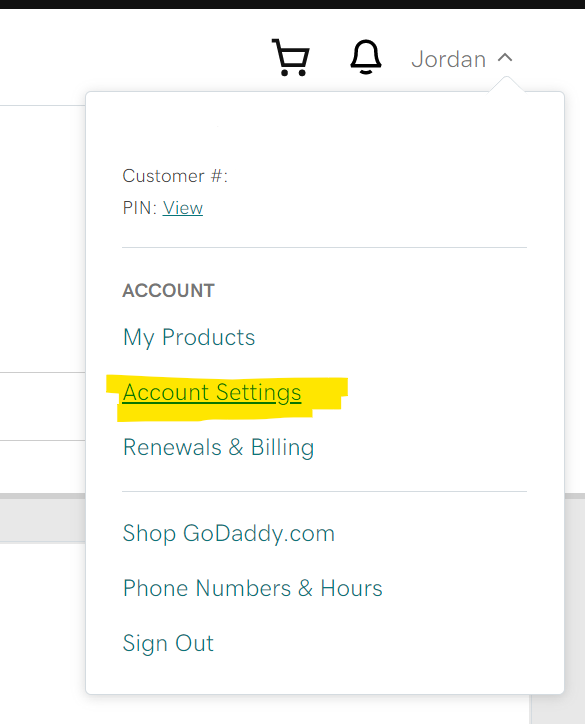Click the PIN label text
Screen dimensions: 585x724
pyautogui.click(x=140, y=208)
